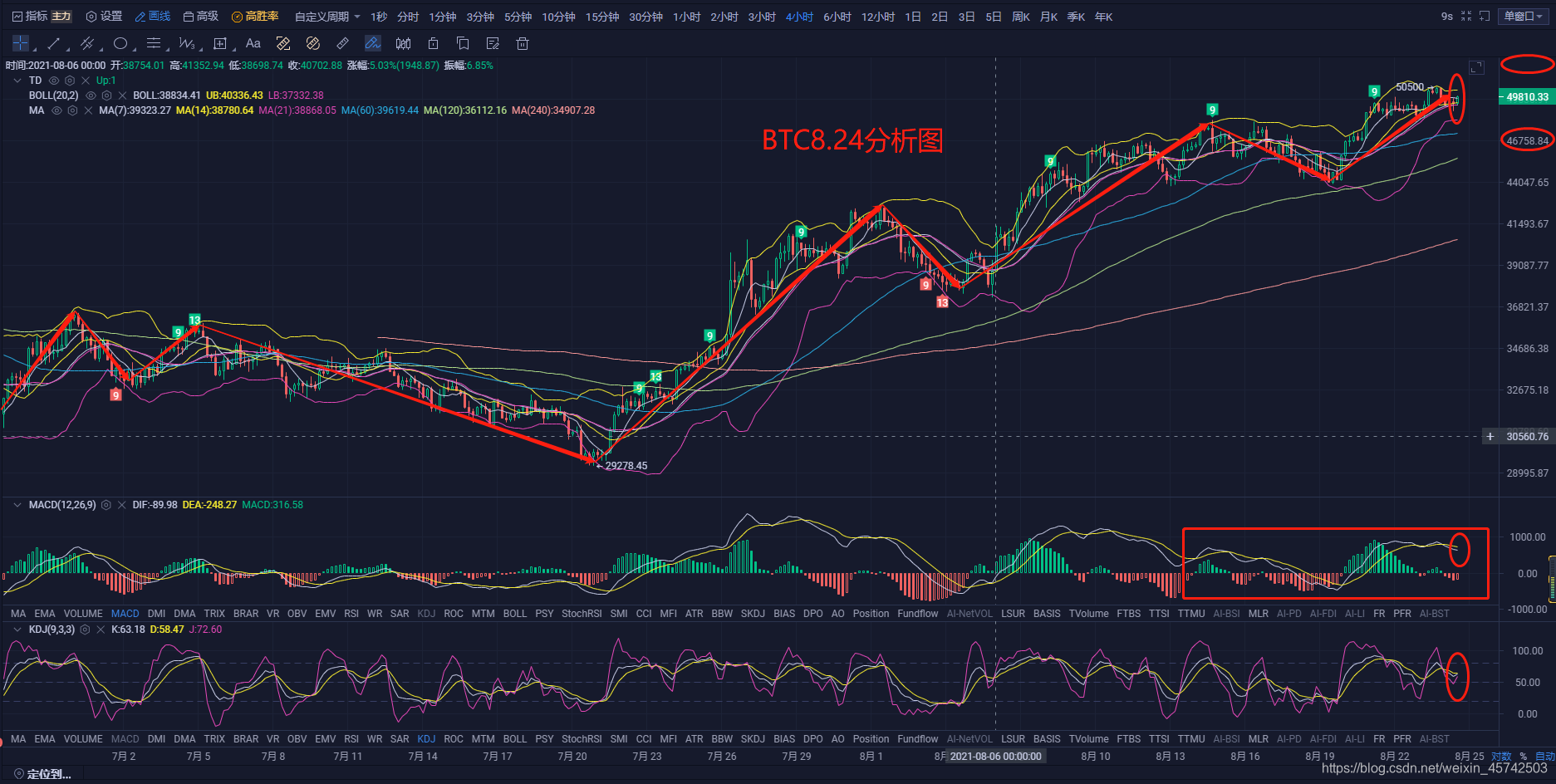Toggle 对数 log scale option
Screen dimensions: 1556x784
click(x=1501, y=757)
